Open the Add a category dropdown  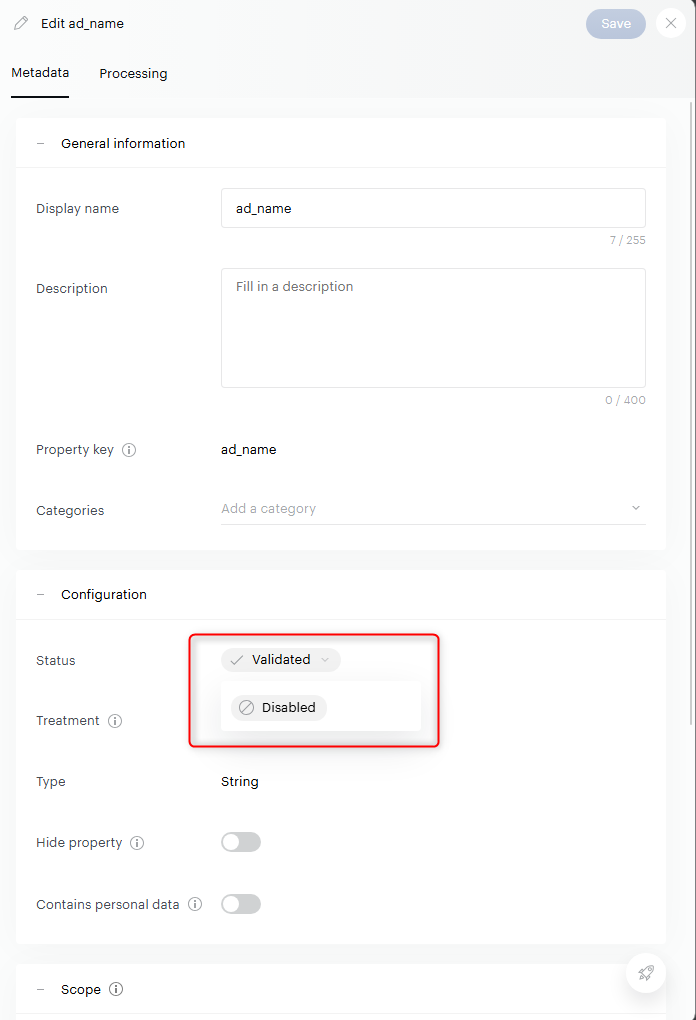(432, 509)
